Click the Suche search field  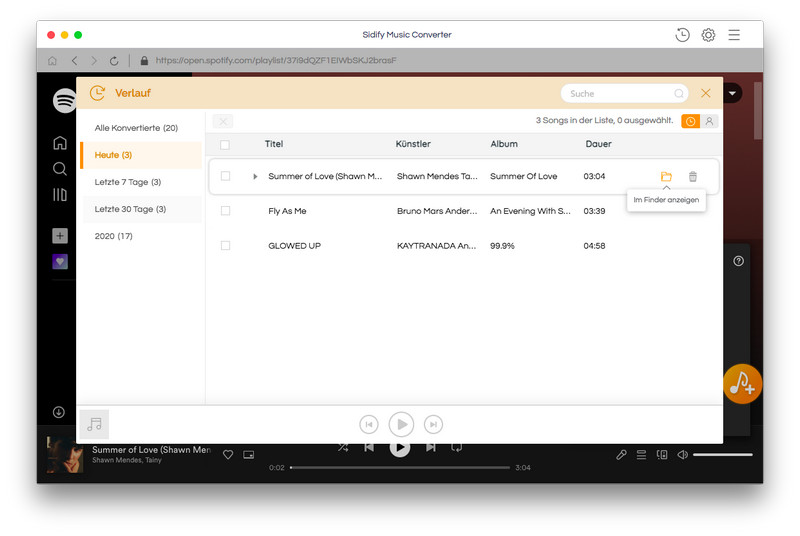click(624, 93)
